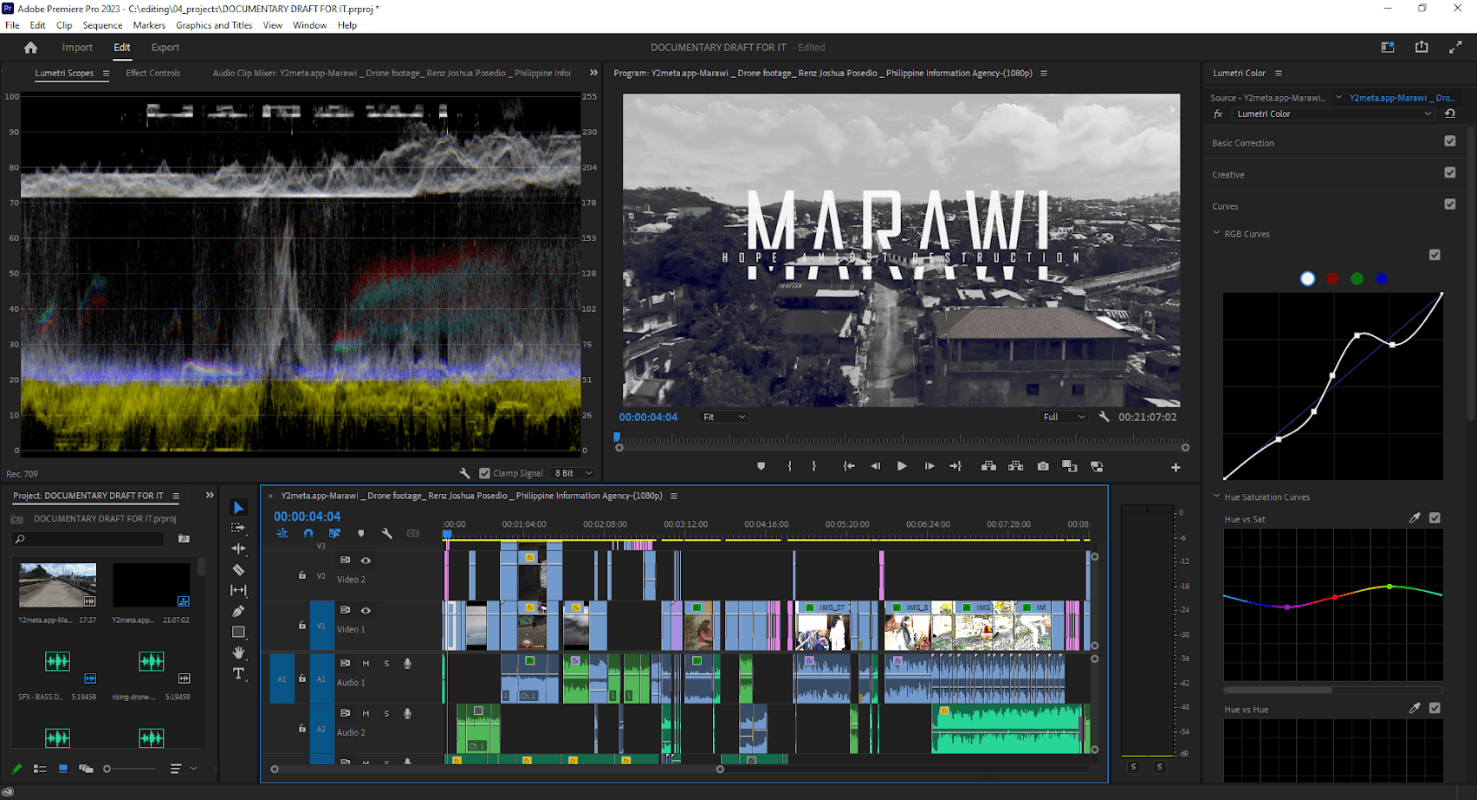The width and height of the screenshot is (1477, 800).
Task: Step back one frame
Action: (x=876, y=466)
